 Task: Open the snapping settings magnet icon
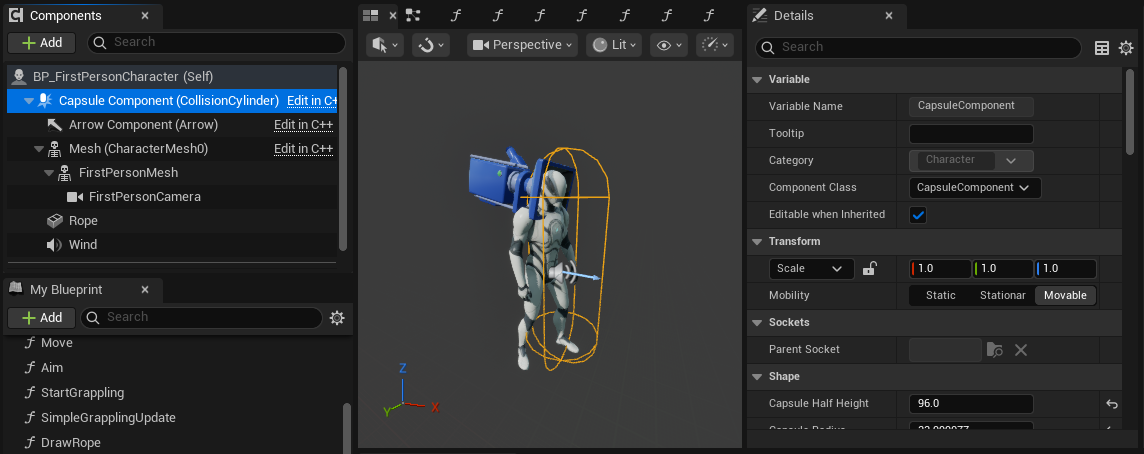[x=430, y=45]
